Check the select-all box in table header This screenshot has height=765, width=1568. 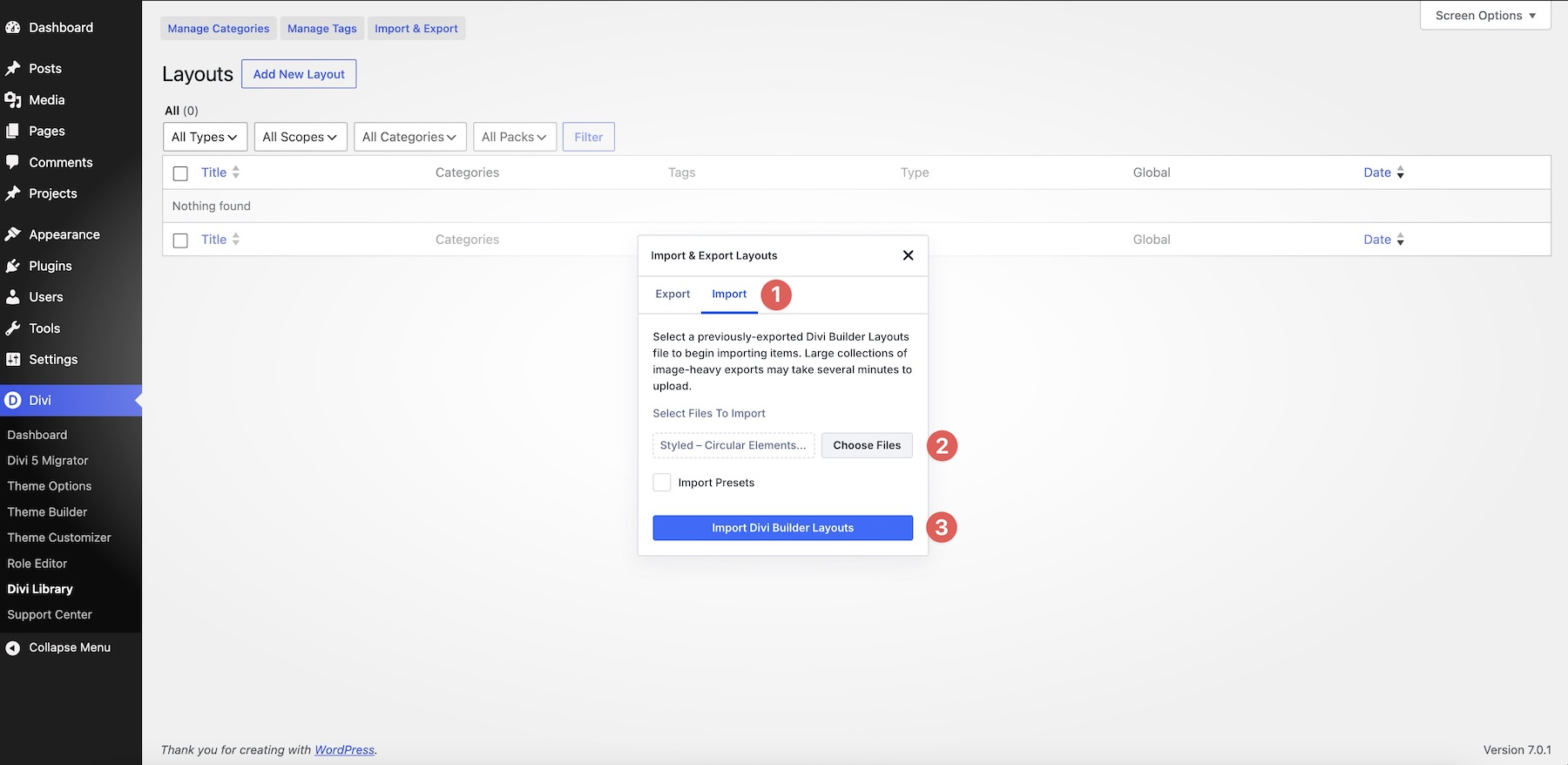click(x=180, y=173)
